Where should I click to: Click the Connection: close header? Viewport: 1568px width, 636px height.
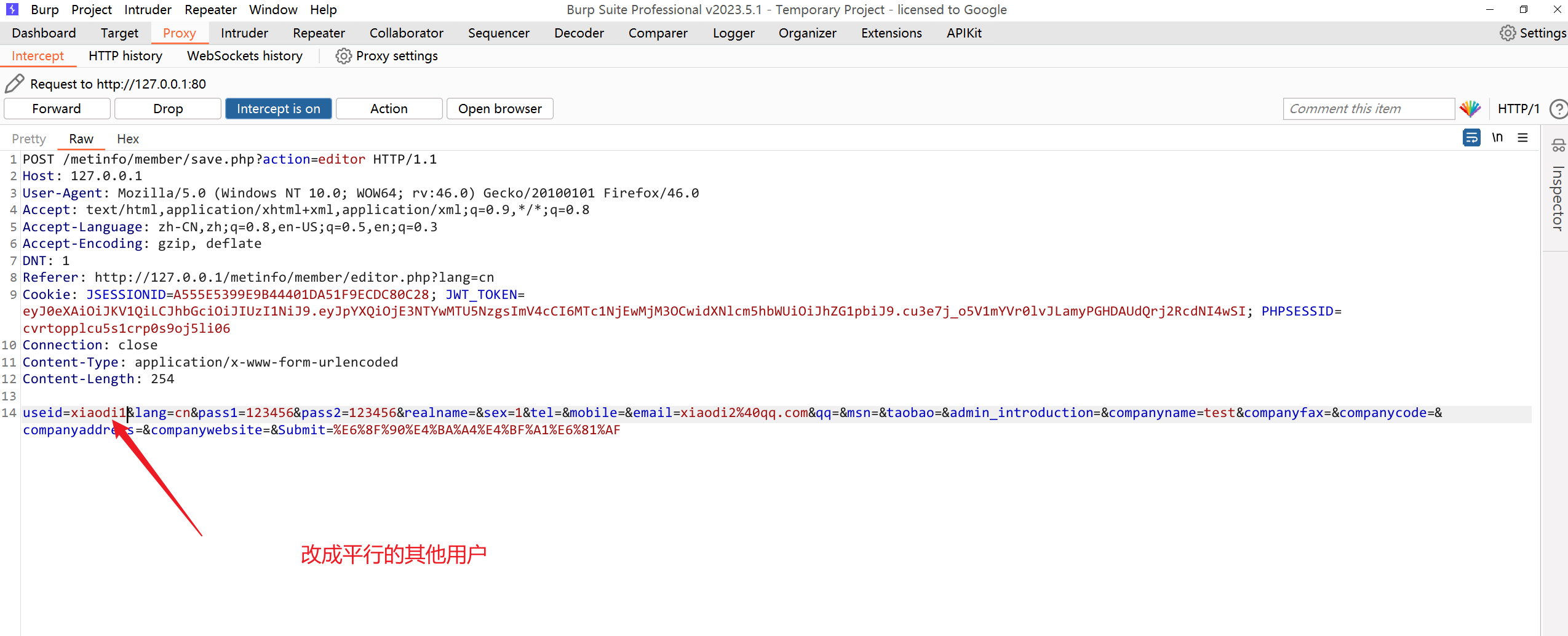click(x=90, y=345)
